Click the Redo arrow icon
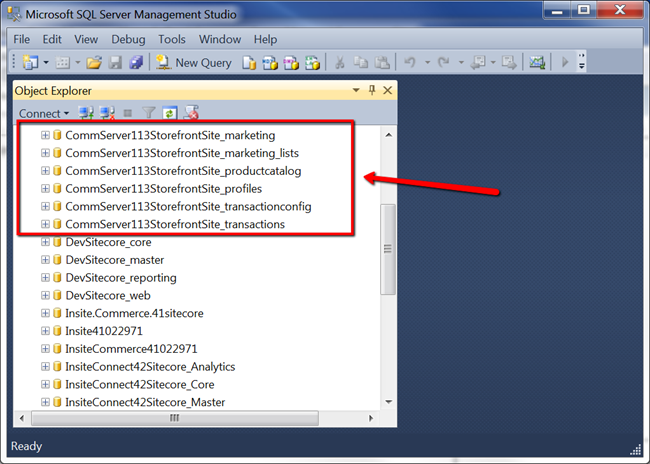The width and height of the screenshot is (650, 464). tap(444, 63)
